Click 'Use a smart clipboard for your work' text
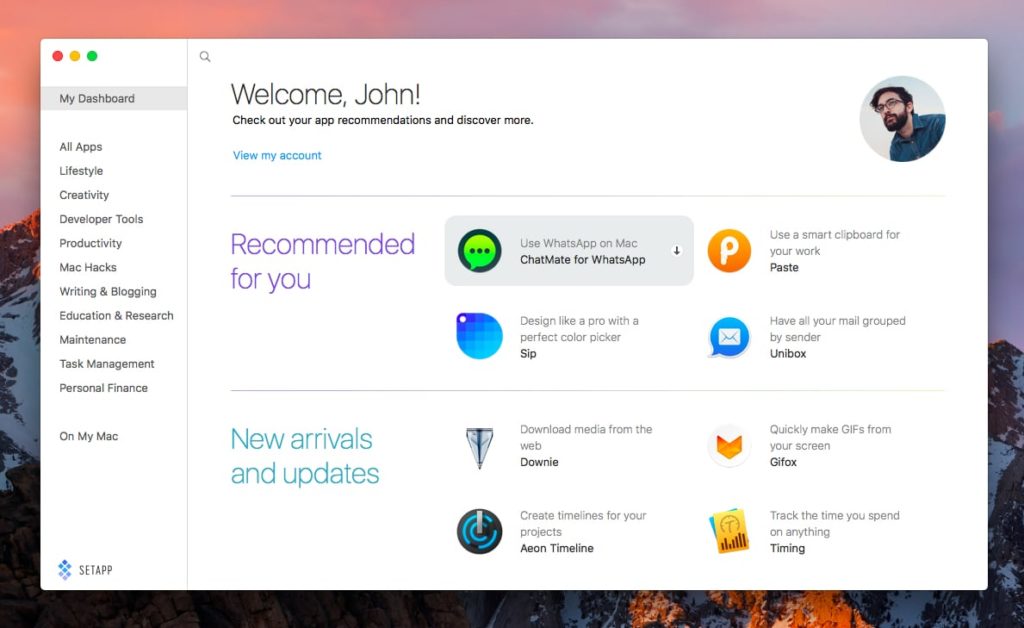Viewport: 1024px width, 628px height. pos(835,243)
